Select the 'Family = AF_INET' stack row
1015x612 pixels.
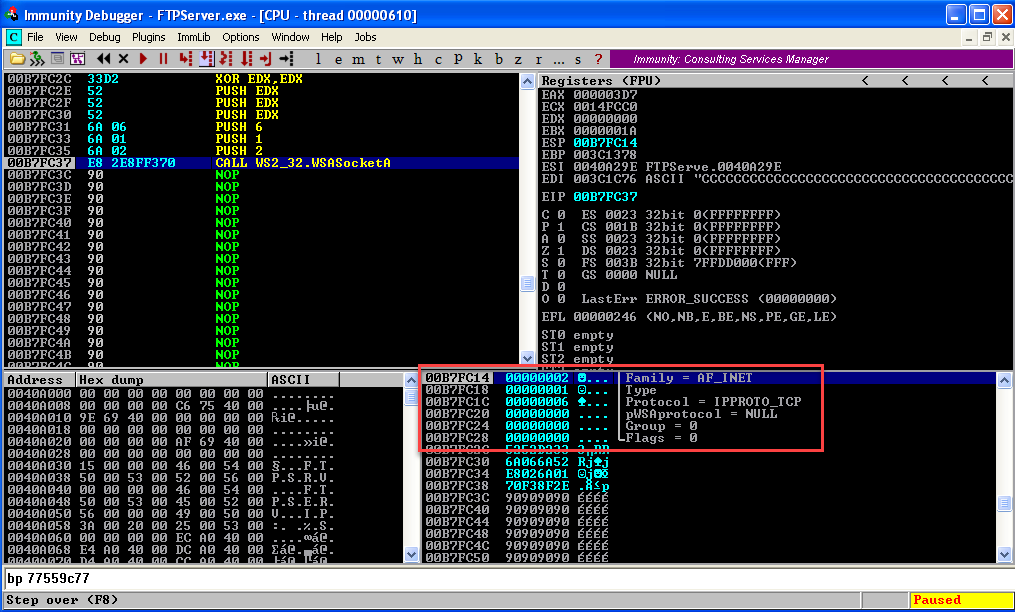coord(709,378)
